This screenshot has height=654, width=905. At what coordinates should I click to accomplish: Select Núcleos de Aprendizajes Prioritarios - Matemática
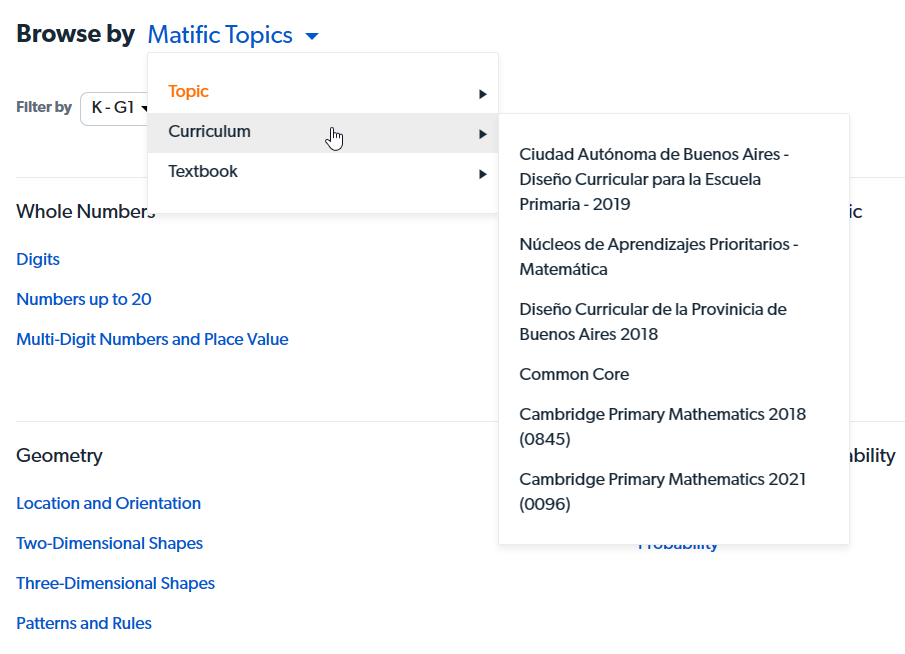659,257
